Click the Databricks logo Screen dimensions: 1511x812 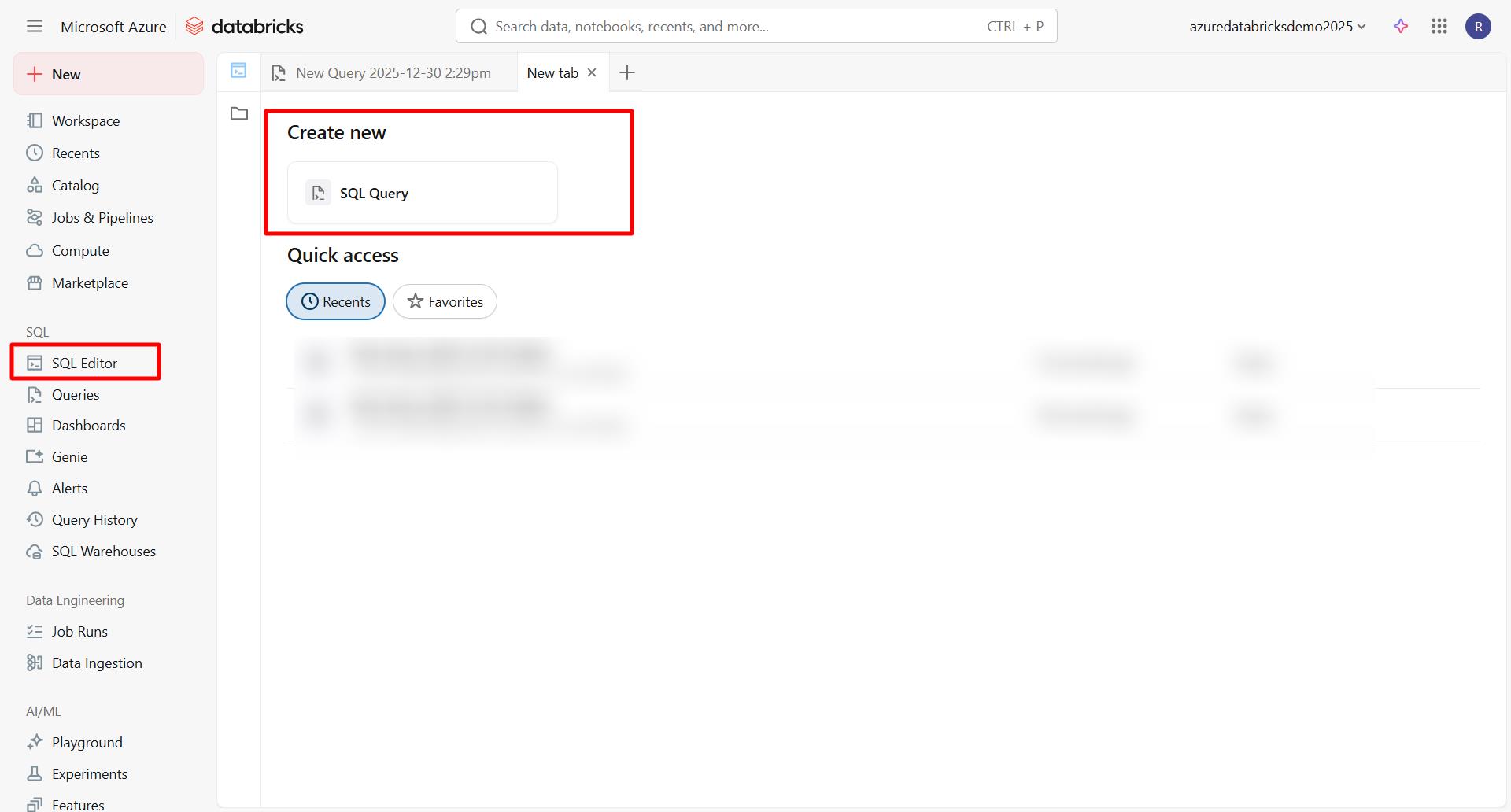[244, 26]
